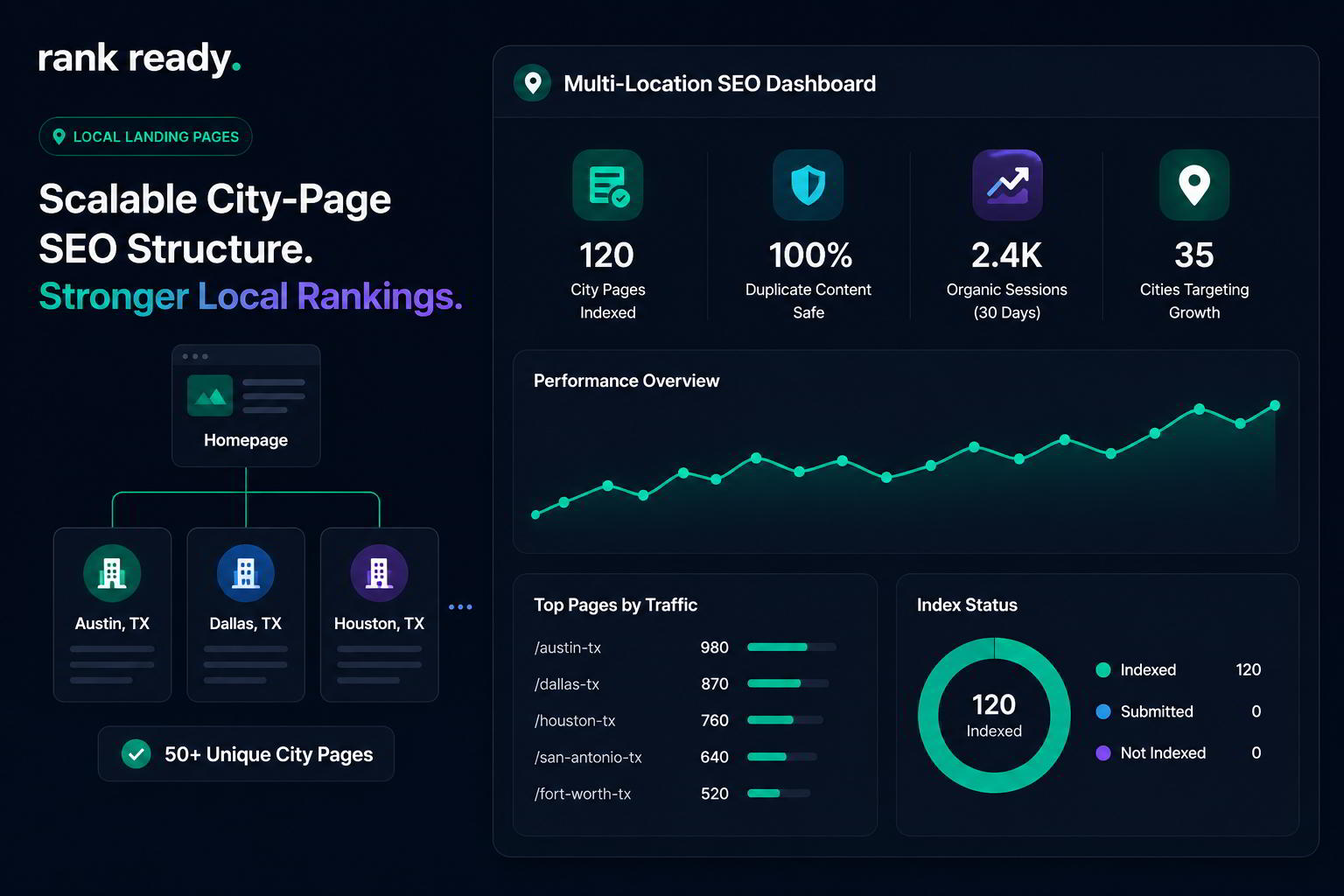The height and width of the screenshot is (896, 1344).
Task: Open the Homepage card in the site tree
Action: click(x=246, y=405)
